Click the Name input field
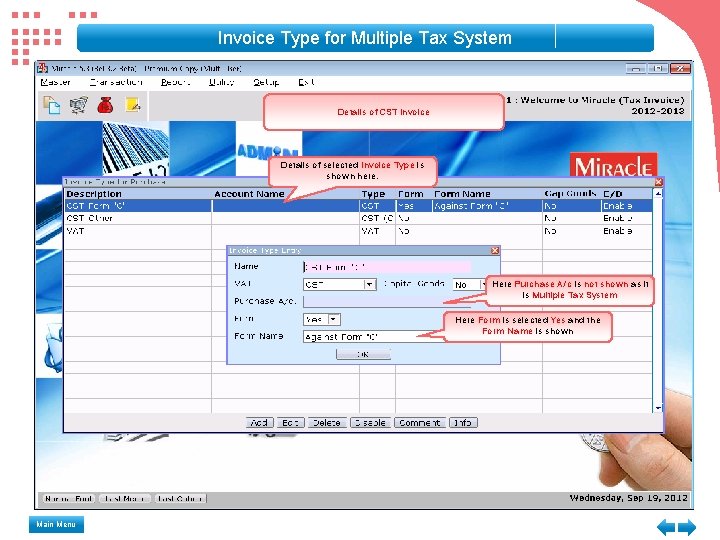Screen dimensions: 720x540 tap(387, 267)
